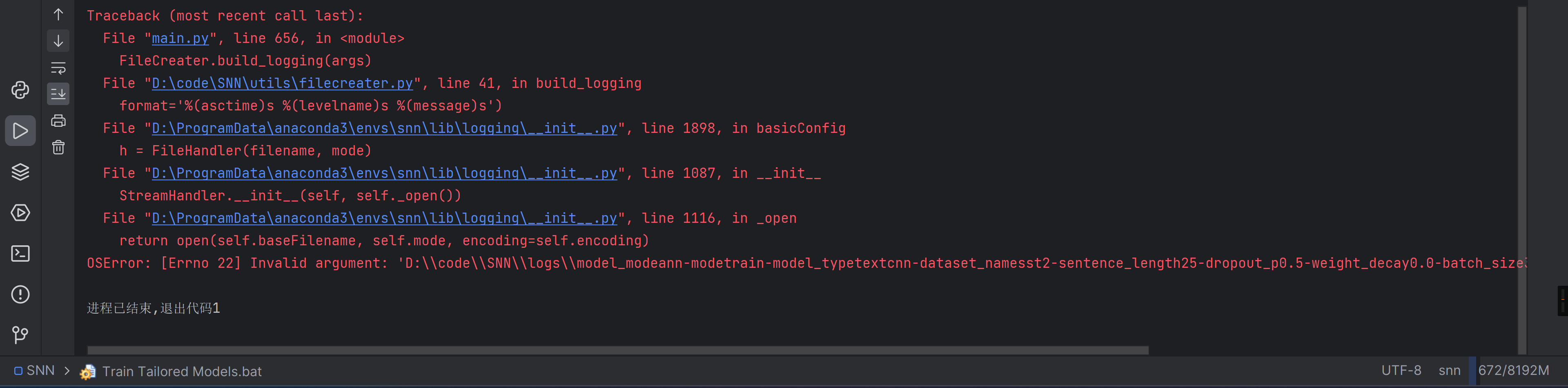
Task: Open the main.py traceback link
Action: click(x=180, y=38)
